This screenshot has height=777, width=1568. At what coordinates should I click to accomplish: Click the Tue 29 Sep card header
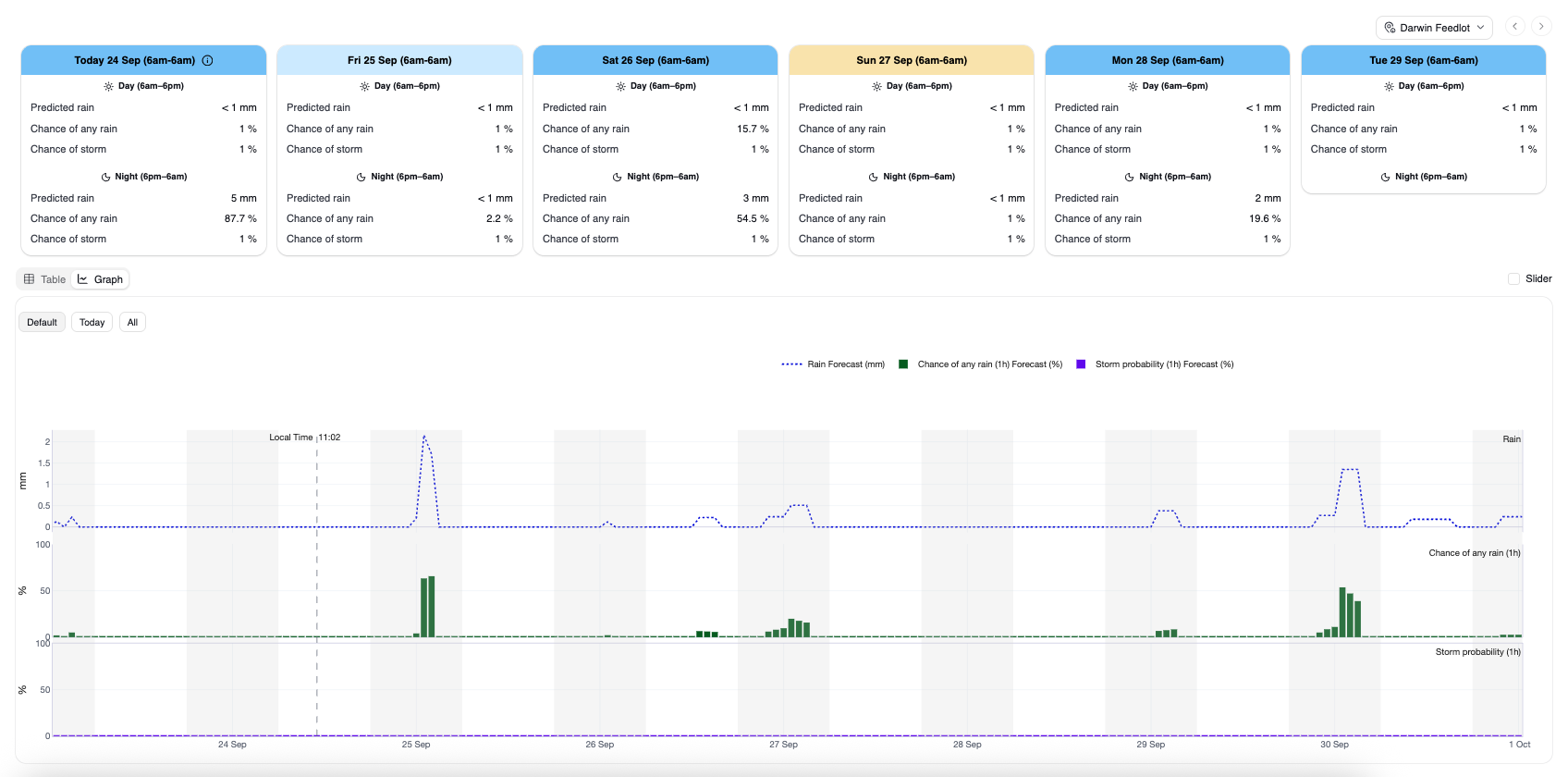coord(1424,60)
